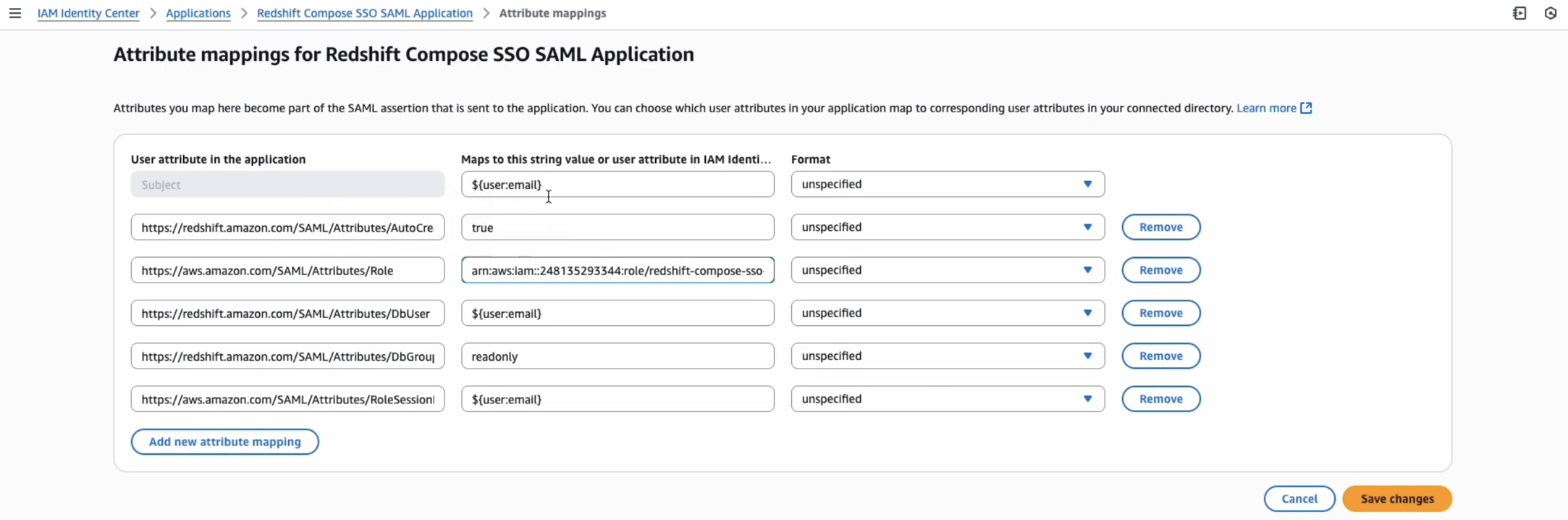Navigate to Applications breadcrumb
This screenshot has height=520, width=1568.
click(x=198, y=13)
